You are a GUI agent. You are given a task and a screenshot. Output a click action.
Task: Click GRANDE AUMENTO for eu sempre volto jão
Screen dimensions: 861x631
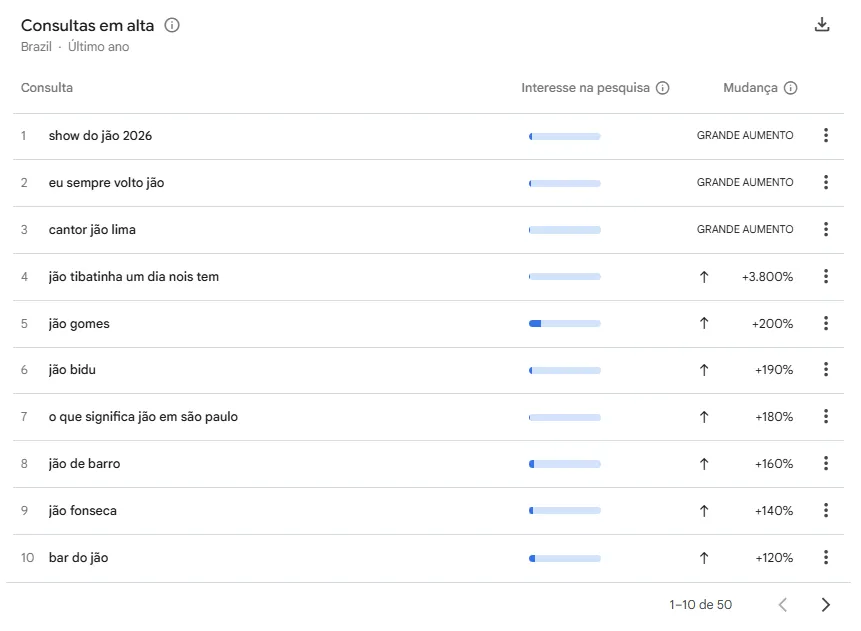coord(745,182)
